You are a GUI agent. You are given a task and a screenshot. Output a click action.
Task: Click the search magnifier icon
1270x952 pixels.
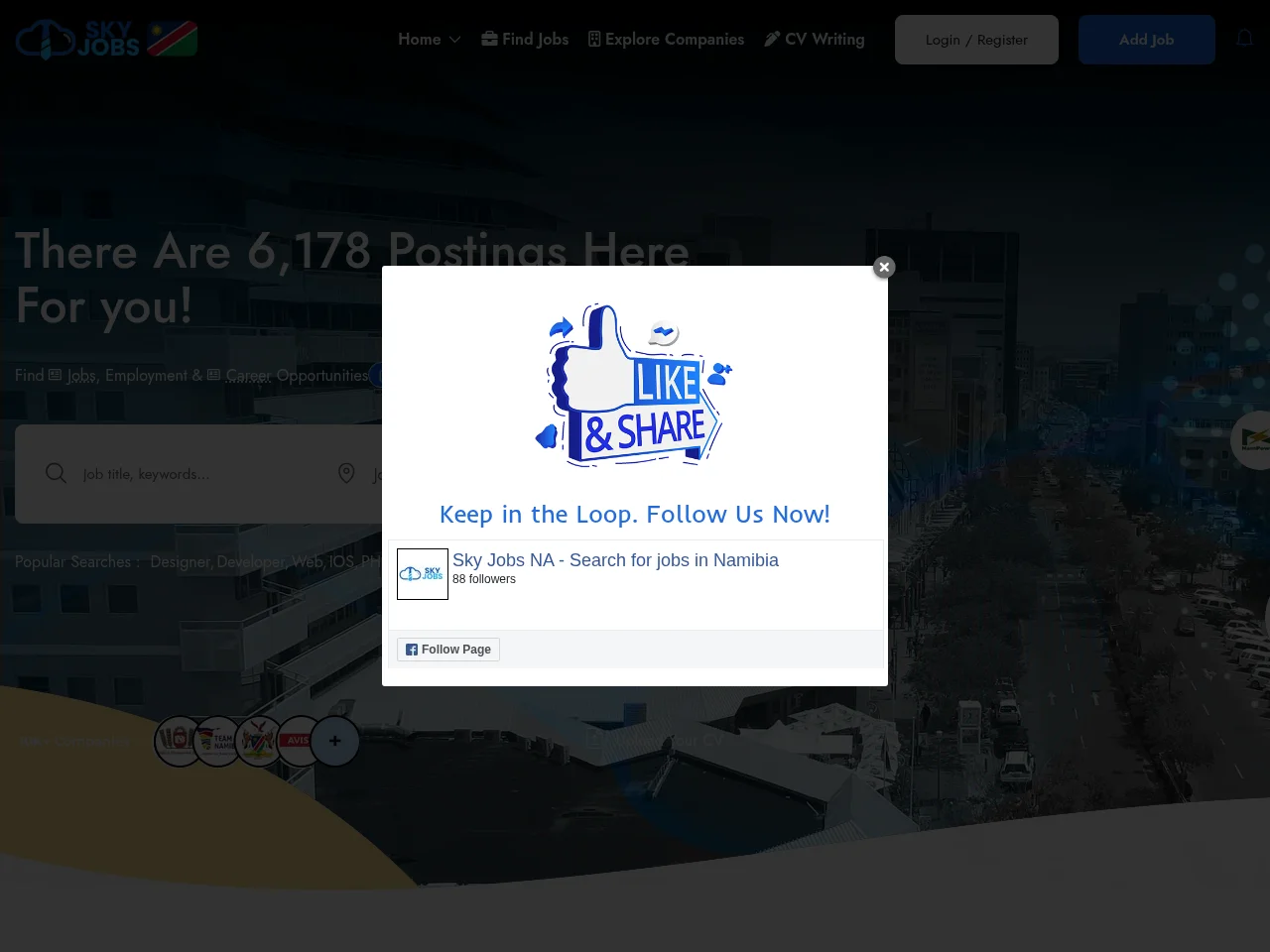point(57,473)
